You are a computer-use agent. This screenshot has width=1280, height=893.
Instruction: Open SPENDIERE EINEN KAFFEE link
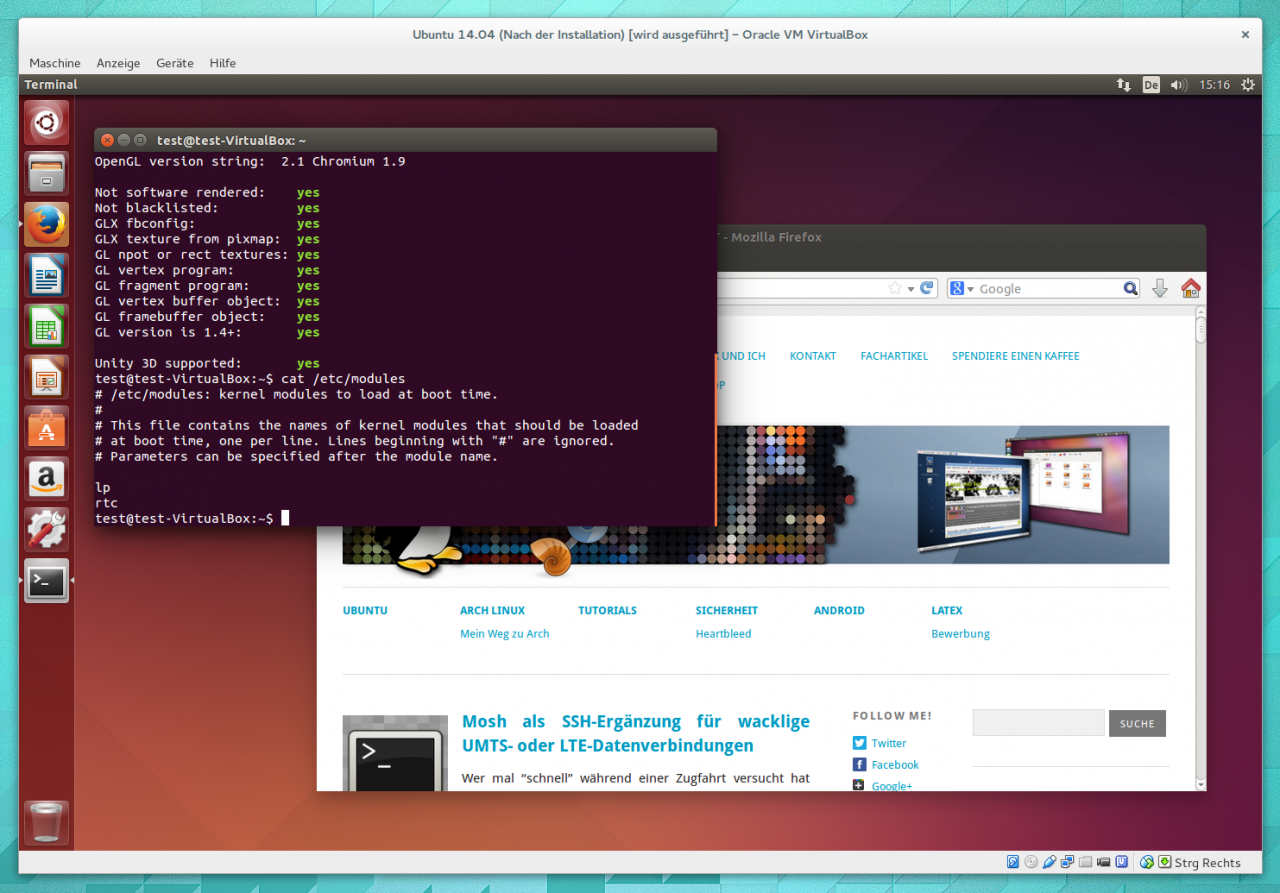(x=1016, y=356)
